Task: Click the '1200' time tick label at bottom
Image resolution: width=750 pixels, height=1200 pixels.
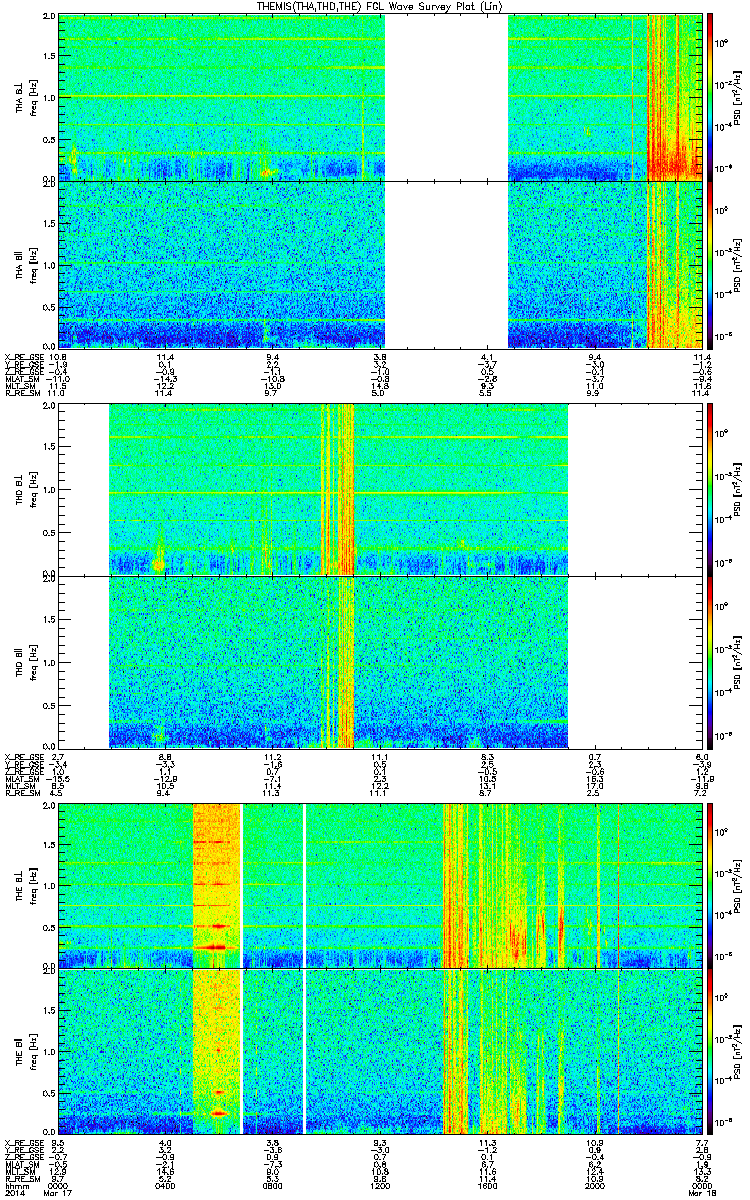Action: click(380, 1186)
